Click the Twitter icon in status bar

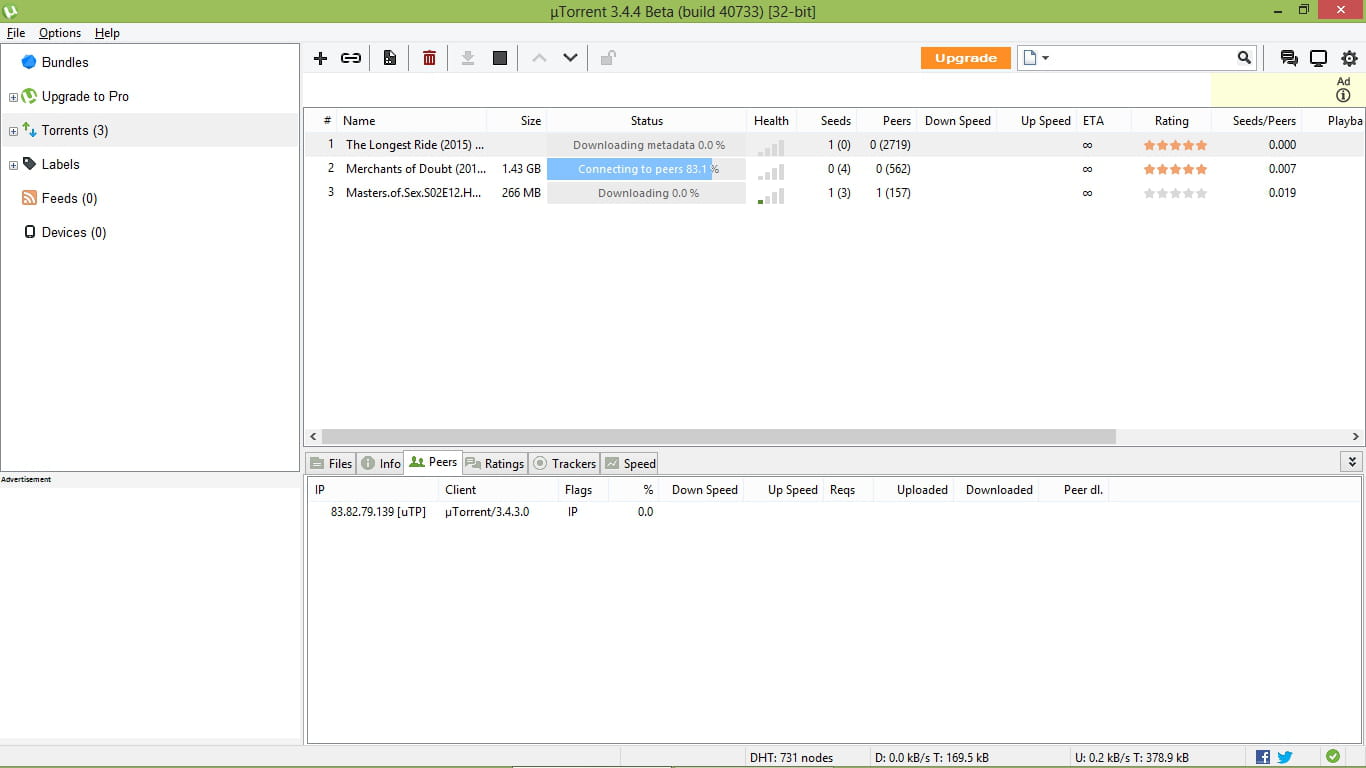tap(1285, 757)
